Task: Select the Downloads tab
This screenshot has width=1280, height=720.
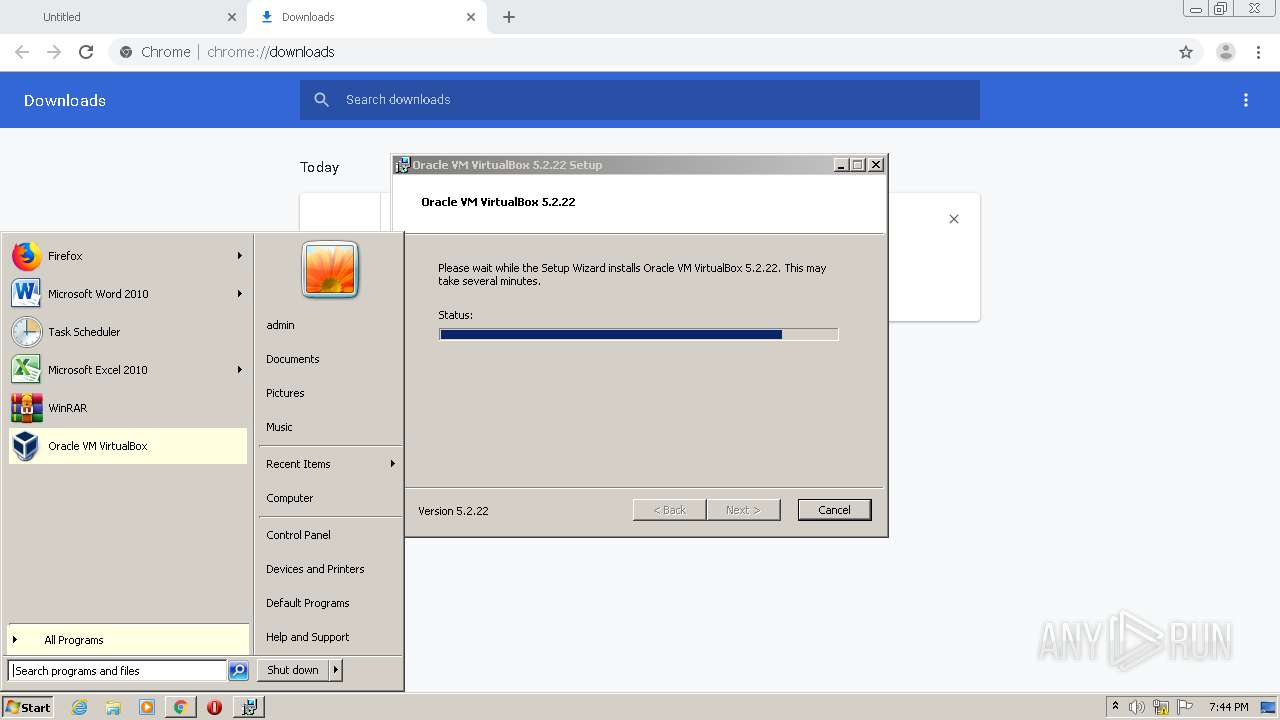Action: (x=366, y=17)
